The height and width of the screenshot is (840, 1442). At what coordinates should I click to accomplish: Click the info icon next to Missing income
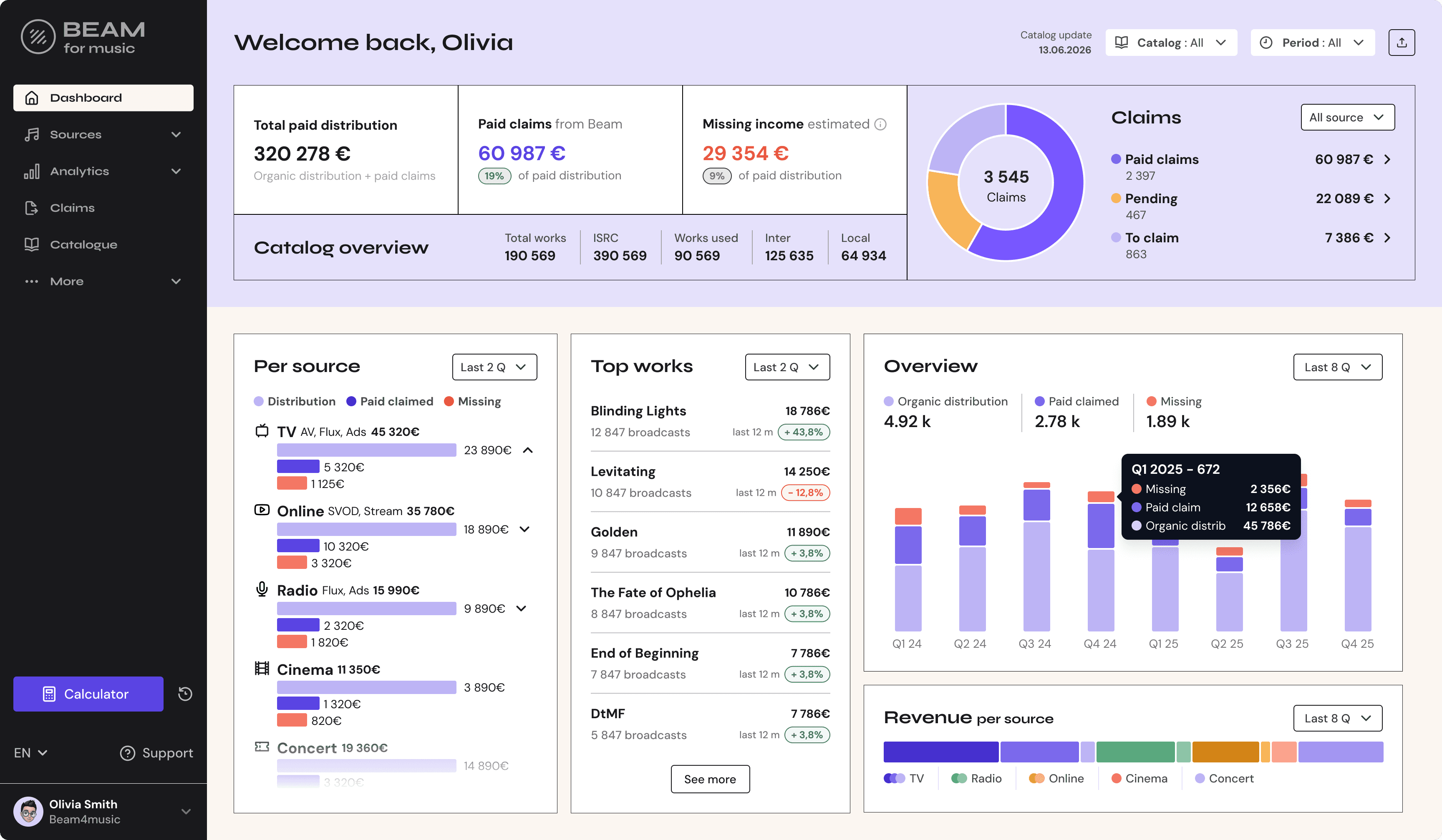(881, 124)
